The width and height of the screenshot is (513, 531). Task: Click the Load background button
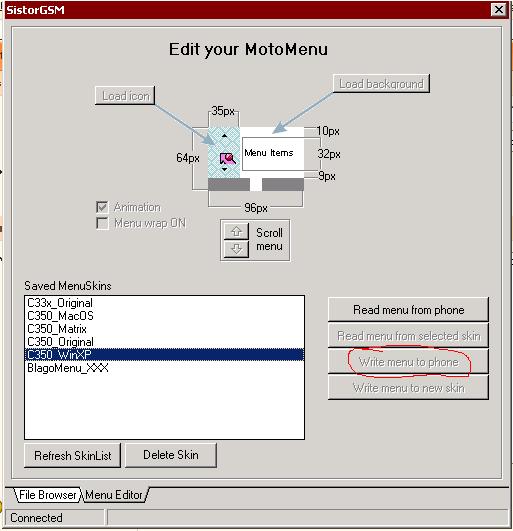click(381, 84)
